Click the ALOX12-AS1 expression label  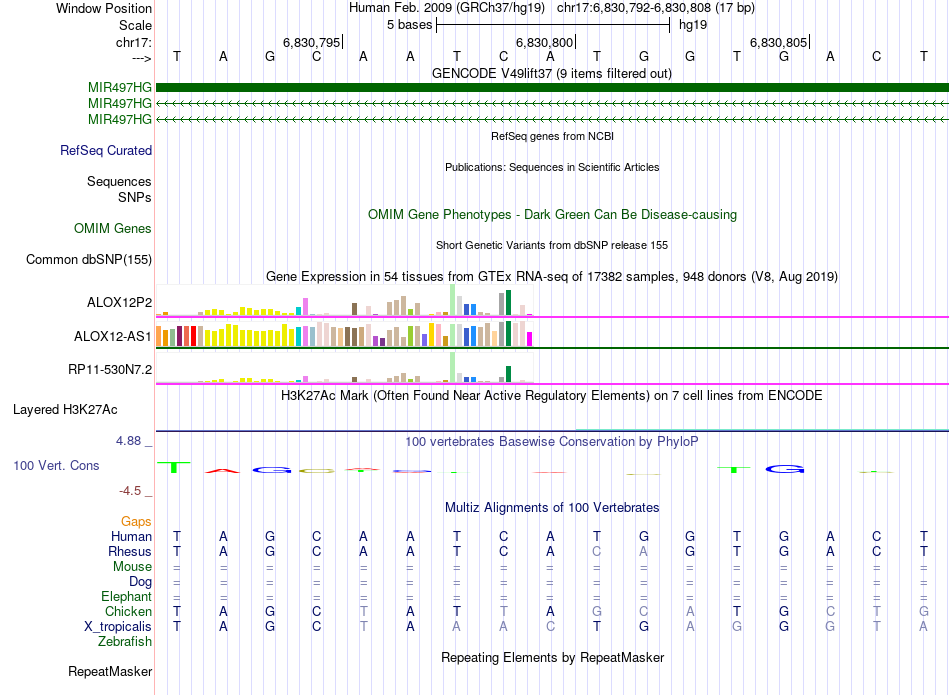click(113, 336)
